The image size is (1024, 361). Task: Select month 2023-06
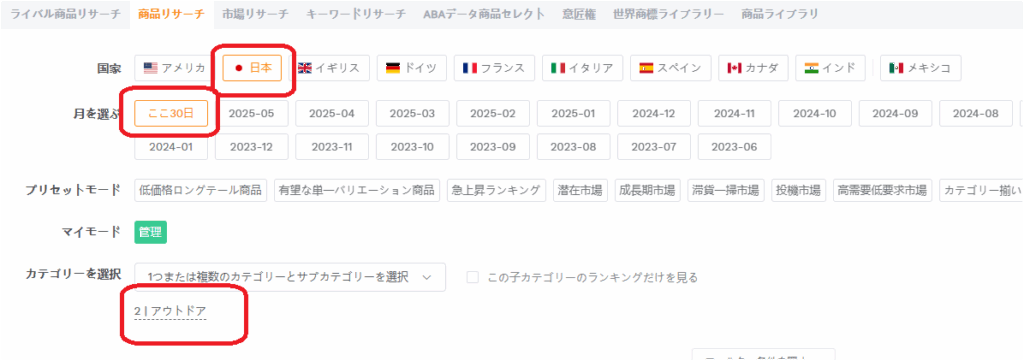tap(734, 147)
